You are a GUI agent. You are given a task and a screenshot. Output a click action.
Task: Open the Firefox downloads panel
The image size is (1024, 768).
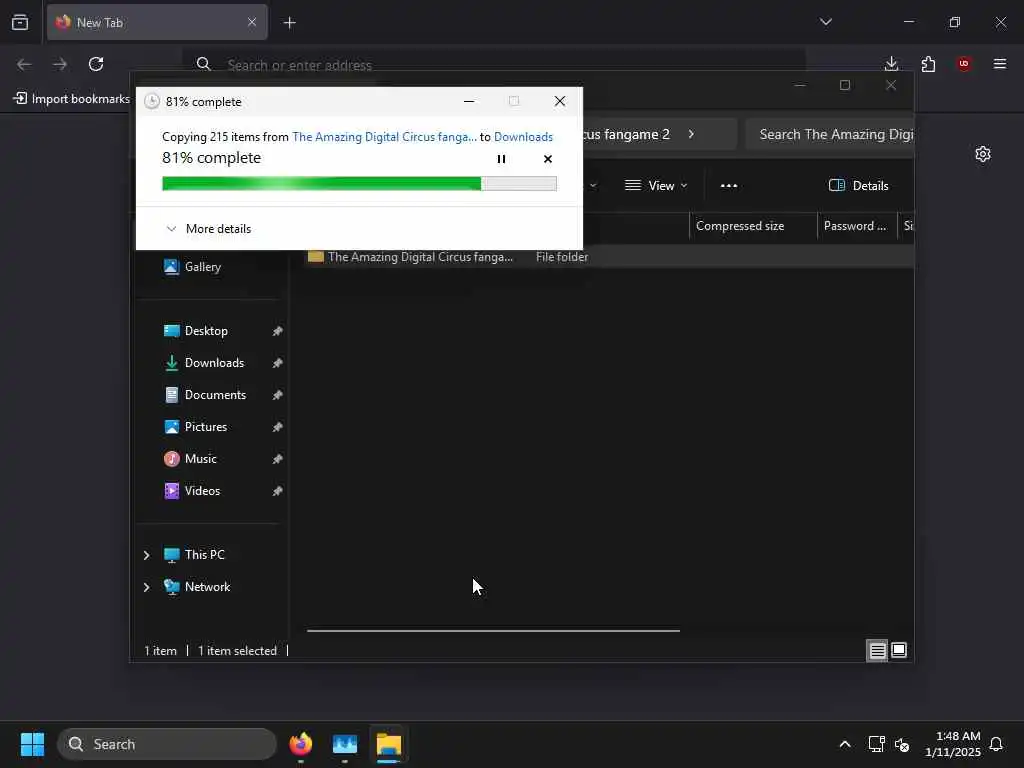coord(891,64)
